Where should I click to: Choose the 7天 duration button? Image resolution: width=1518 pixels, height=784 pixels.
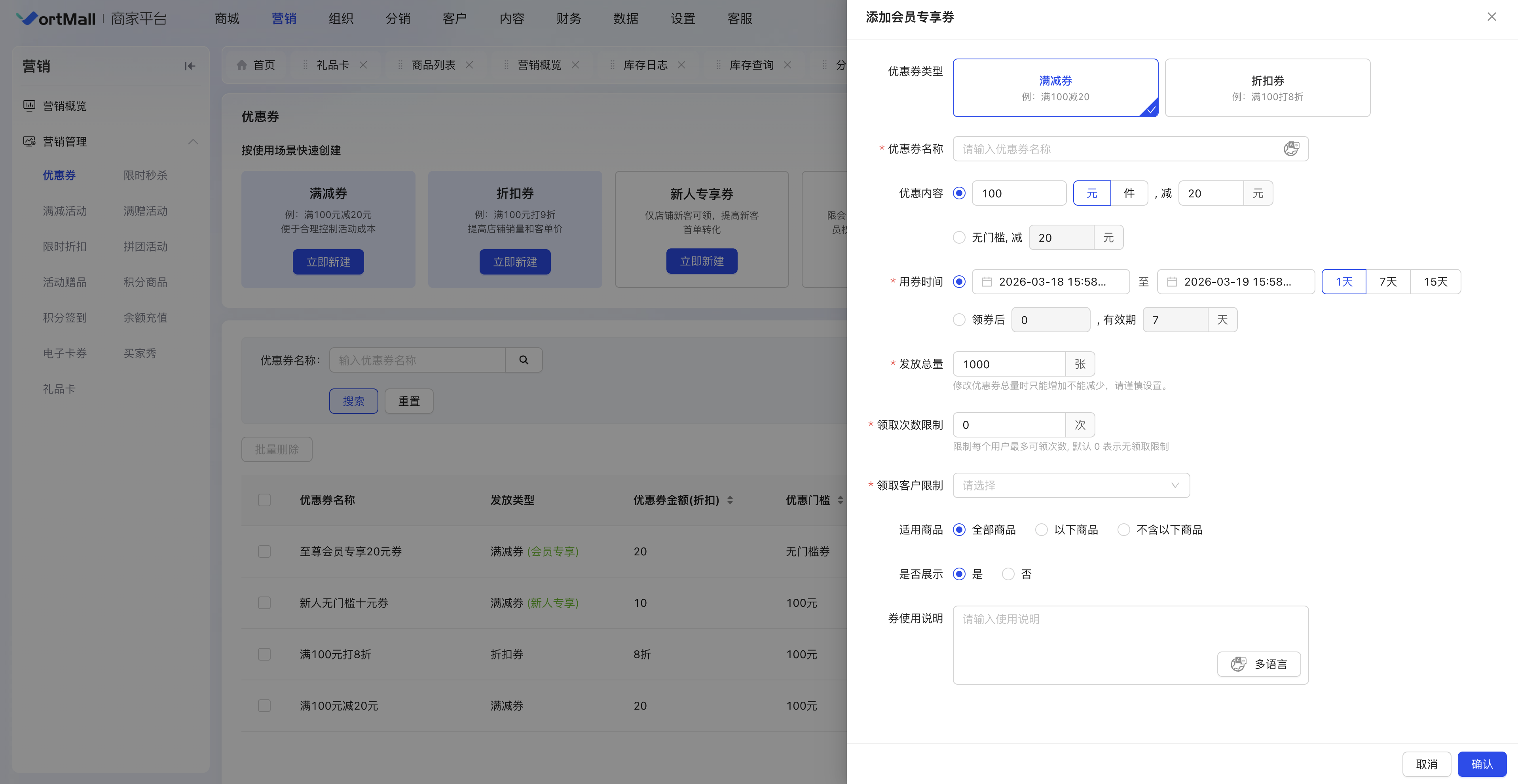[x=1388, y=282]
